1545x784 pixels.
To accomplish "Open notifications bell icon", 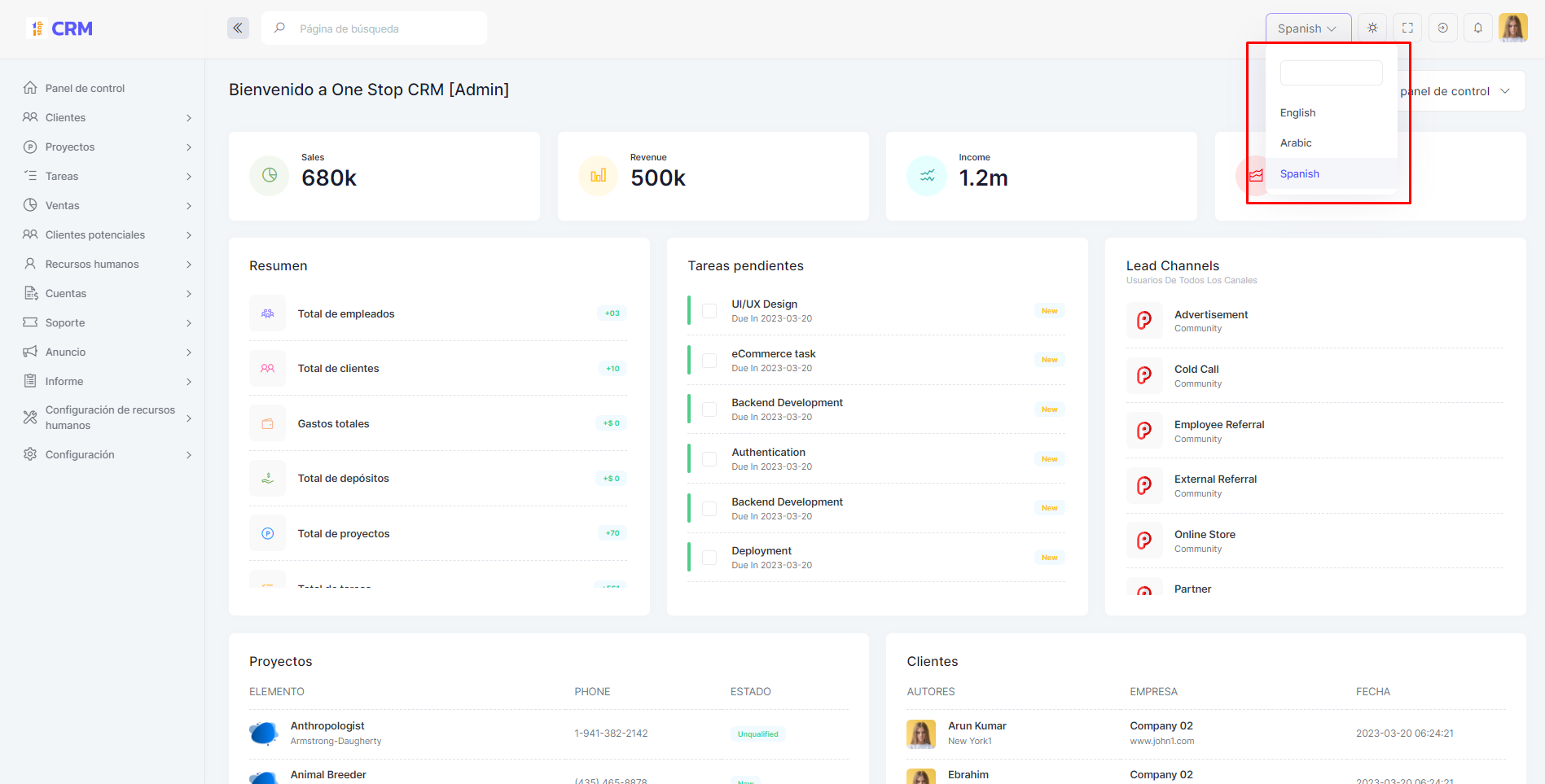I will [1477, 28].
